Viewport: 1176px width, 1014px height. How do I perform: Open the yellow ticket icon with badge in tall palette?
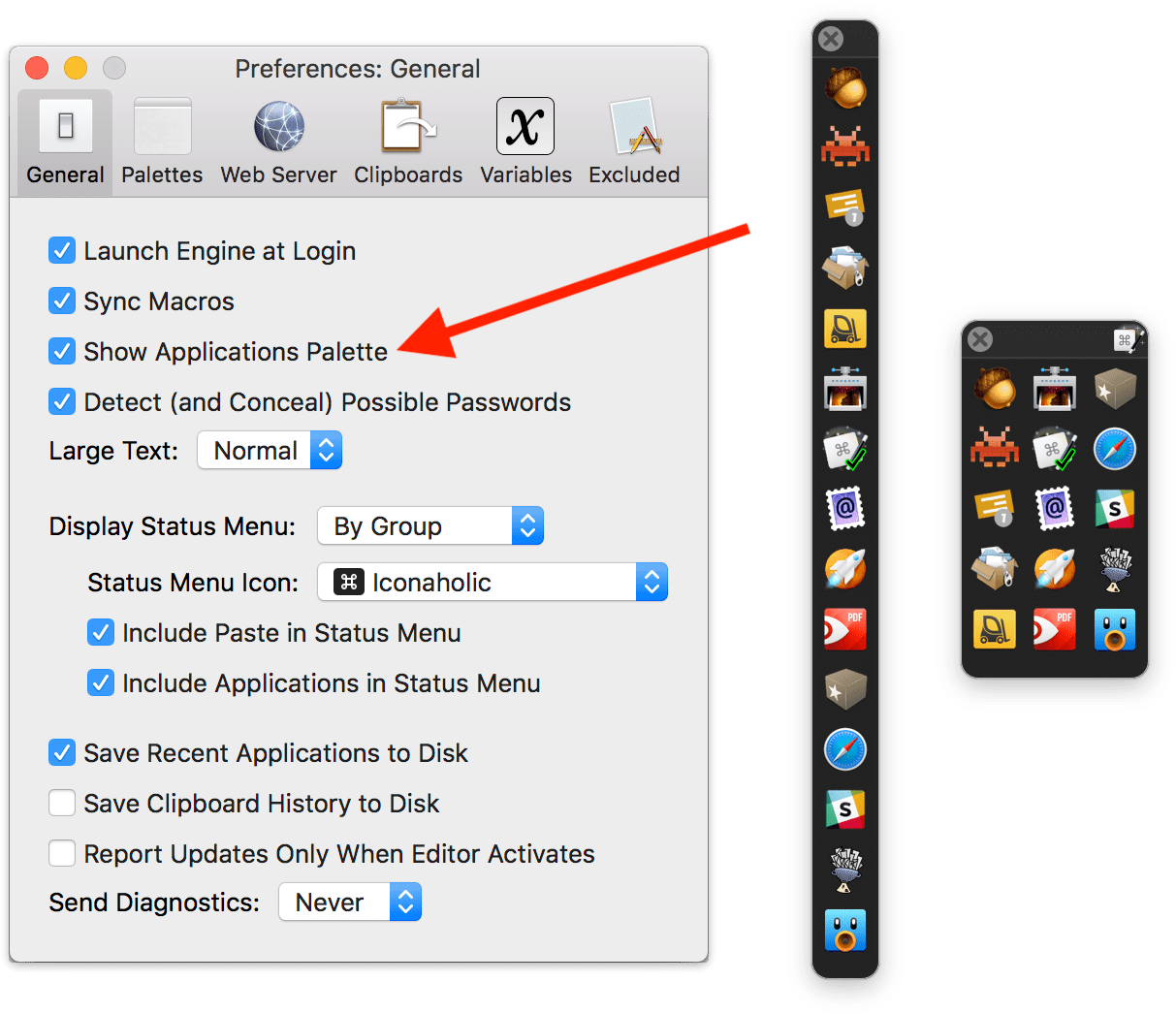pyautogui.click(x=845, y=206)
